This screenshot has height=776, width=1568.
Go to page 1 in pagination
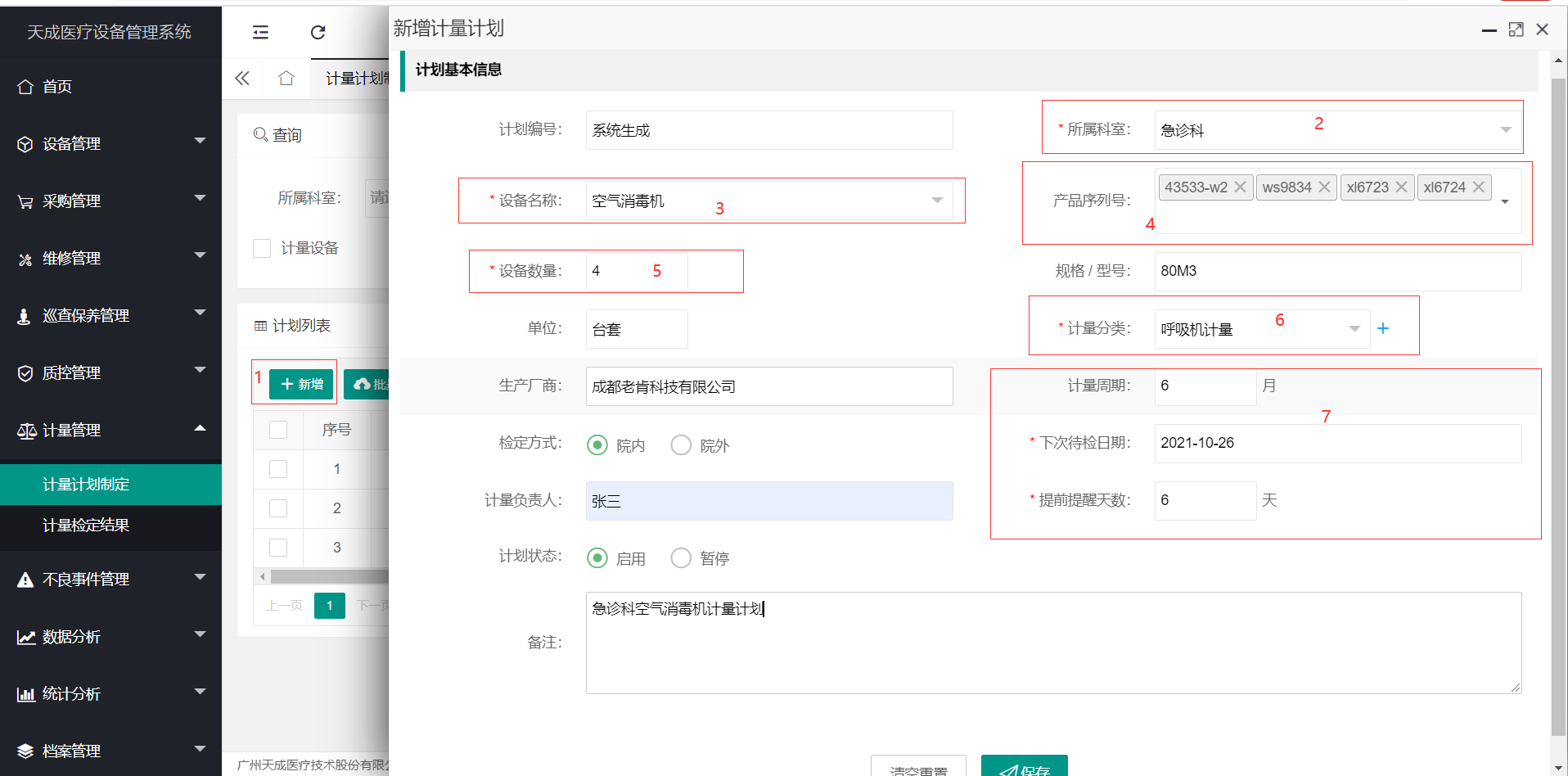(x=330, y=606)
